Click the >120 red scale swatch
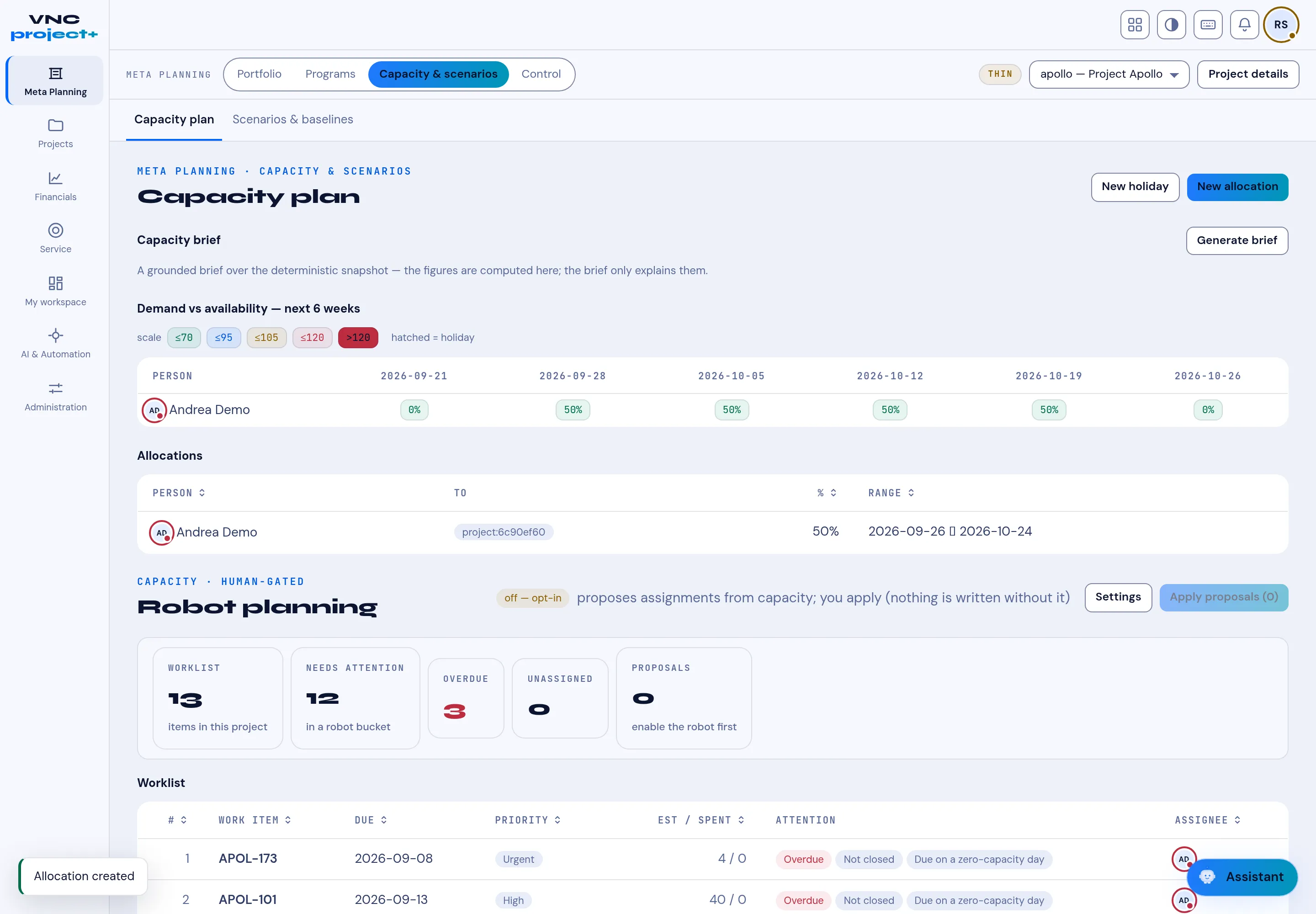 [358, 338]
